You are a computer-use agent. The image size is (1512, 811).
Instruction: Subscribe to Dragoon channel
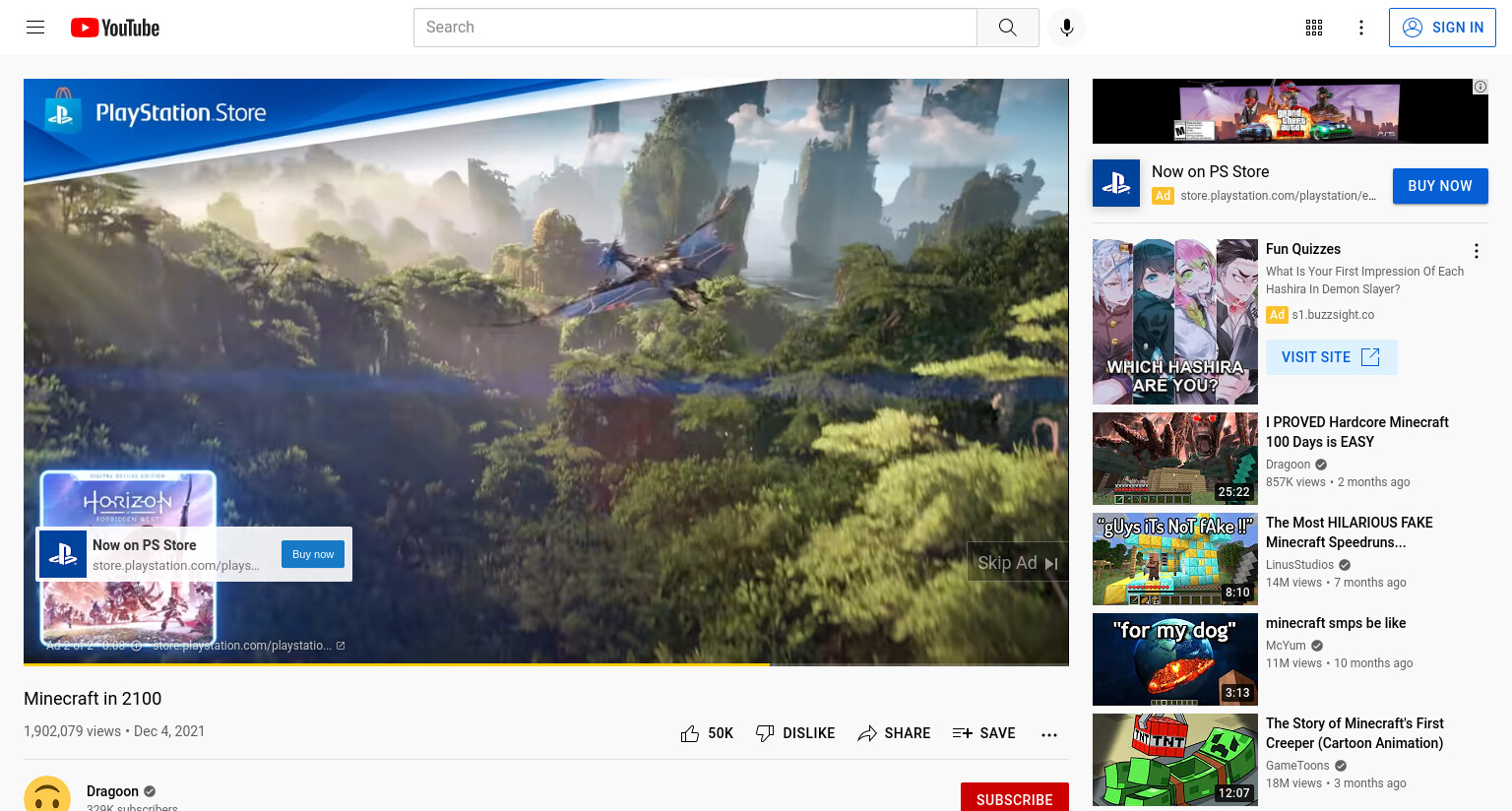(1015, 797)
